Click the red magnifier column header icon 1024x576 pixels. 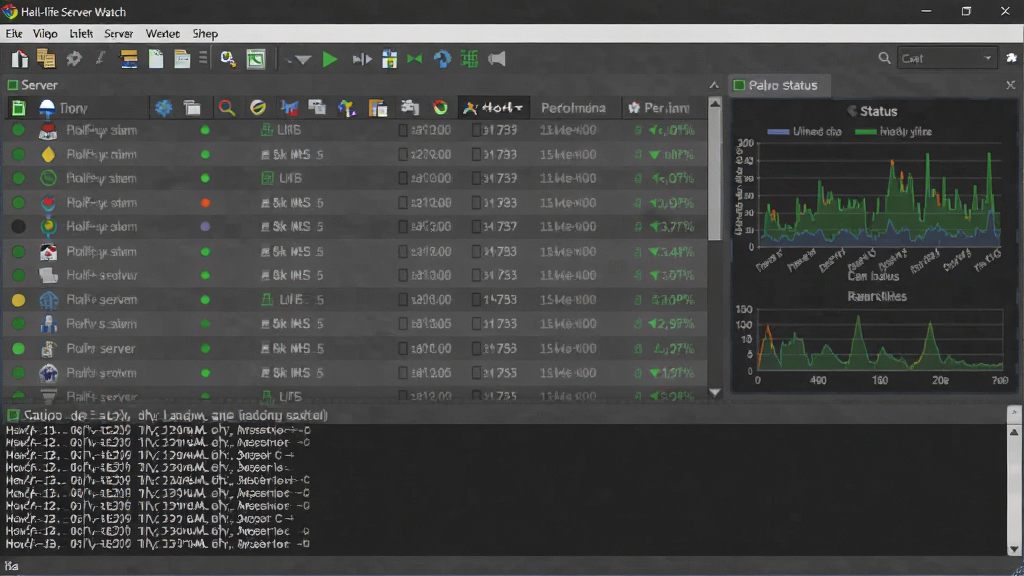[x=227, y=108]
